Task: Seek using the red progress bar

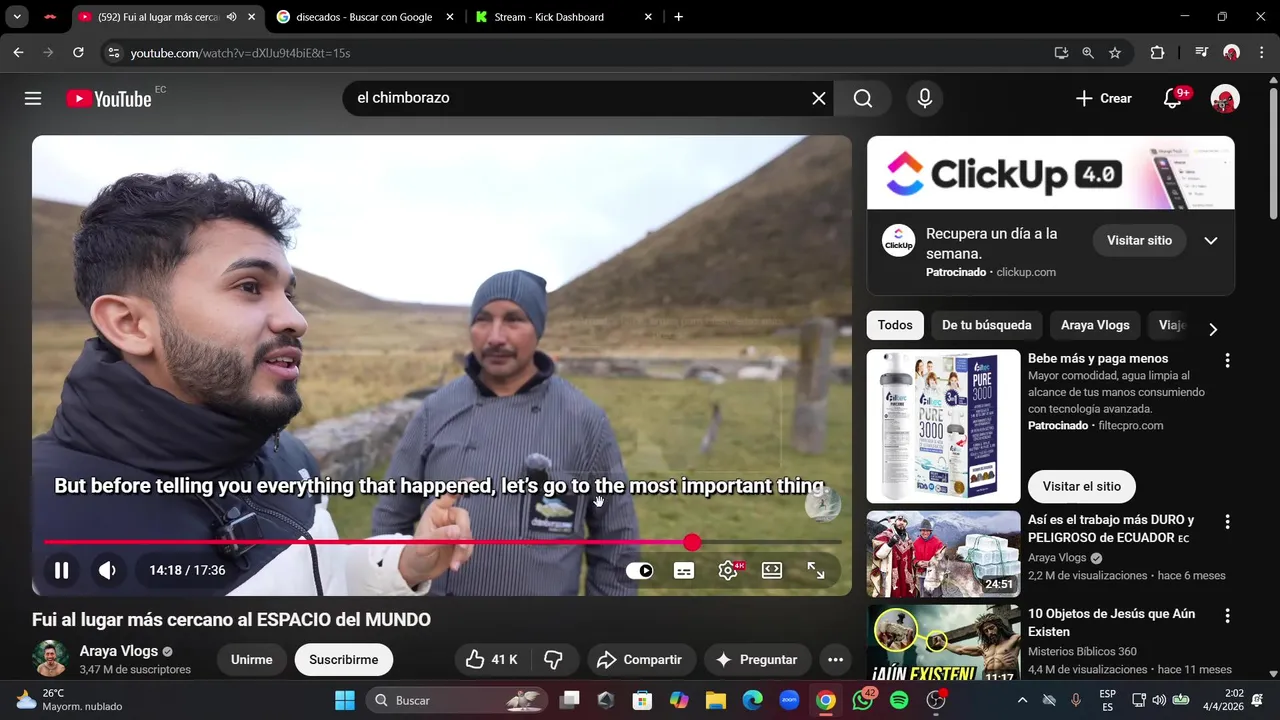Action: [x=442, y=542]
